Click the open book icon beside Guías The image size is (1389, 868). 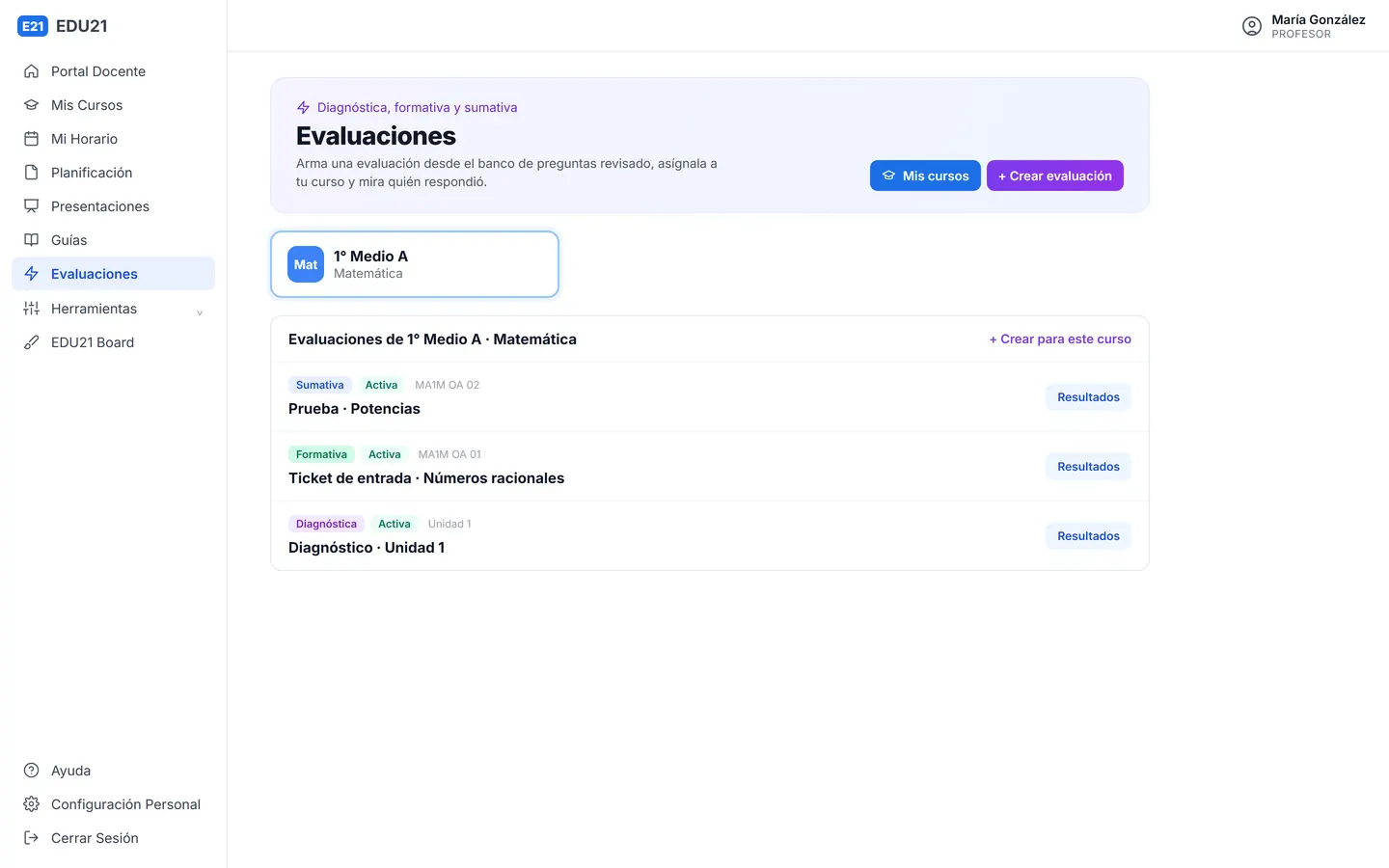click(x=32, y=240)
